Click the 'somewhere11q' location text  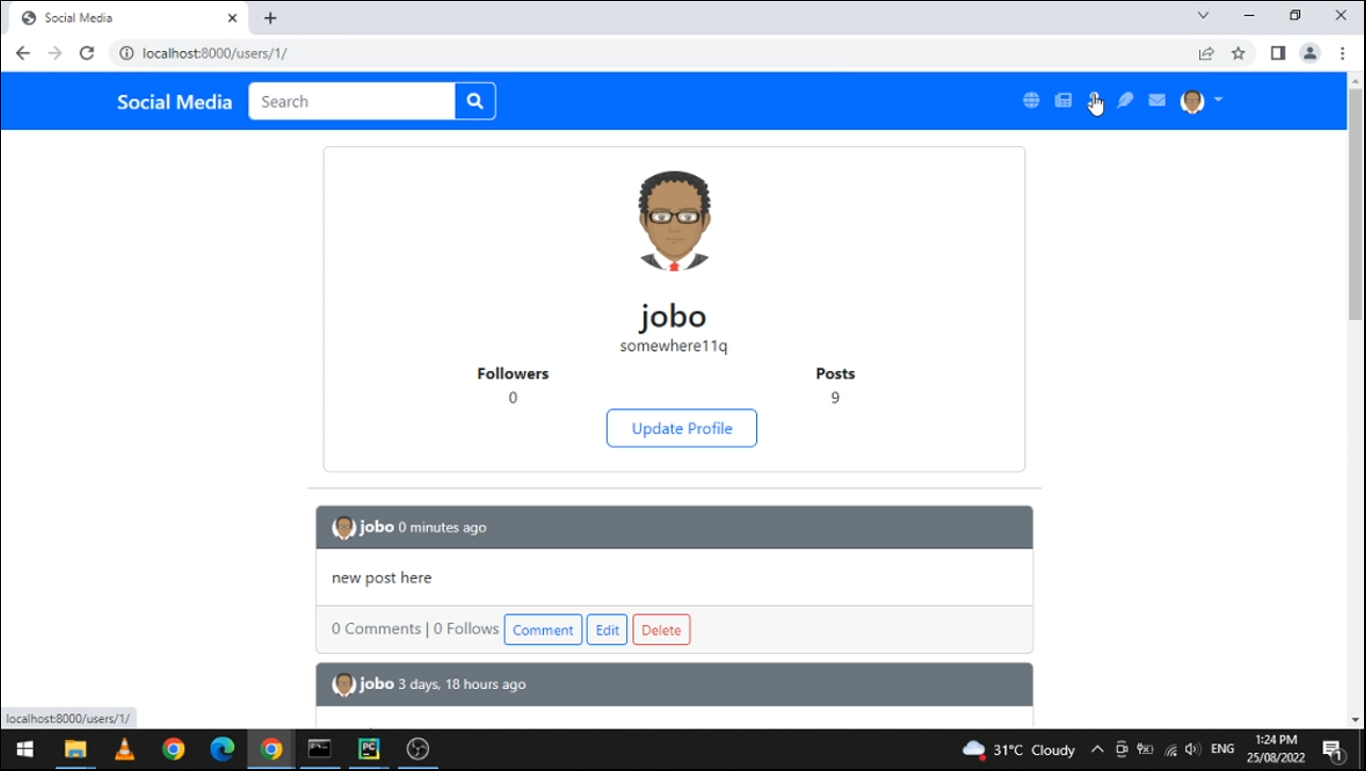pos(674,346)
